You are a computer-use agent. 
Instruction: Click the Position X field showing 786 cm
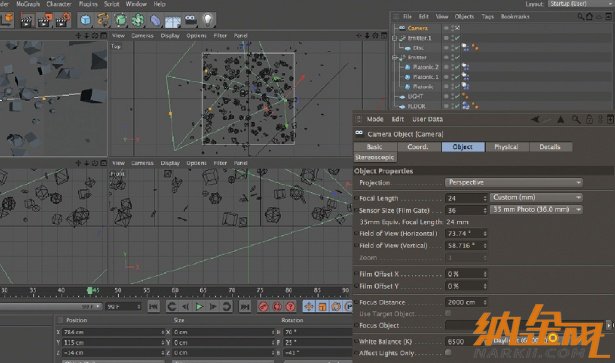[x=112, y=332]
